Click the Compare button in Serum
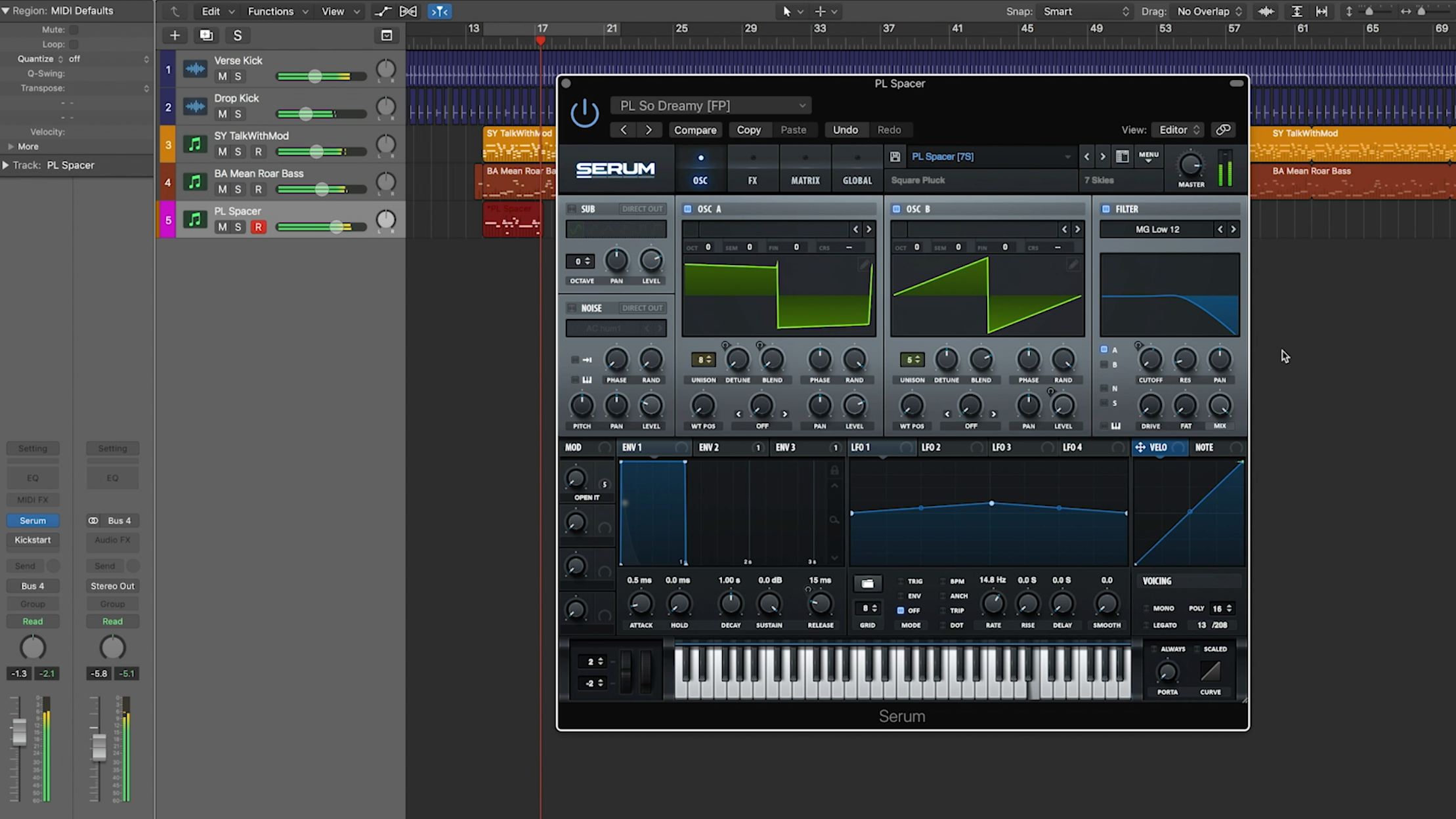Viewport: 1456px width, 819px height. 695,129
